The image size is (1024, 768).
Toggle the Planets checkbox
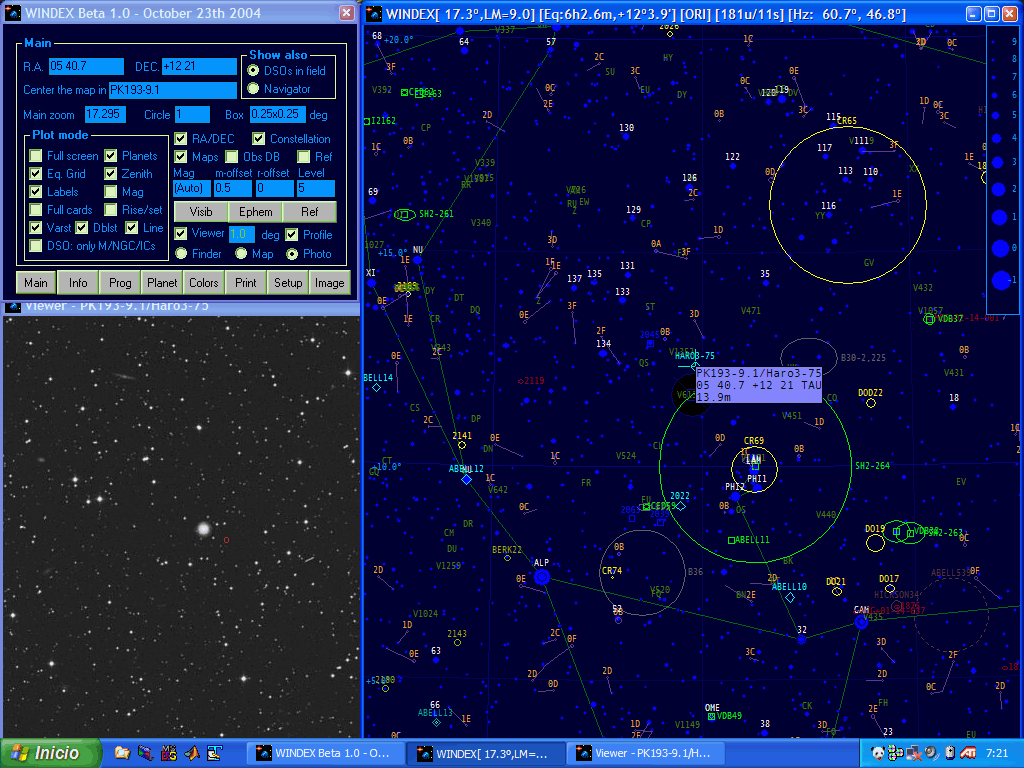pos(111,155)
